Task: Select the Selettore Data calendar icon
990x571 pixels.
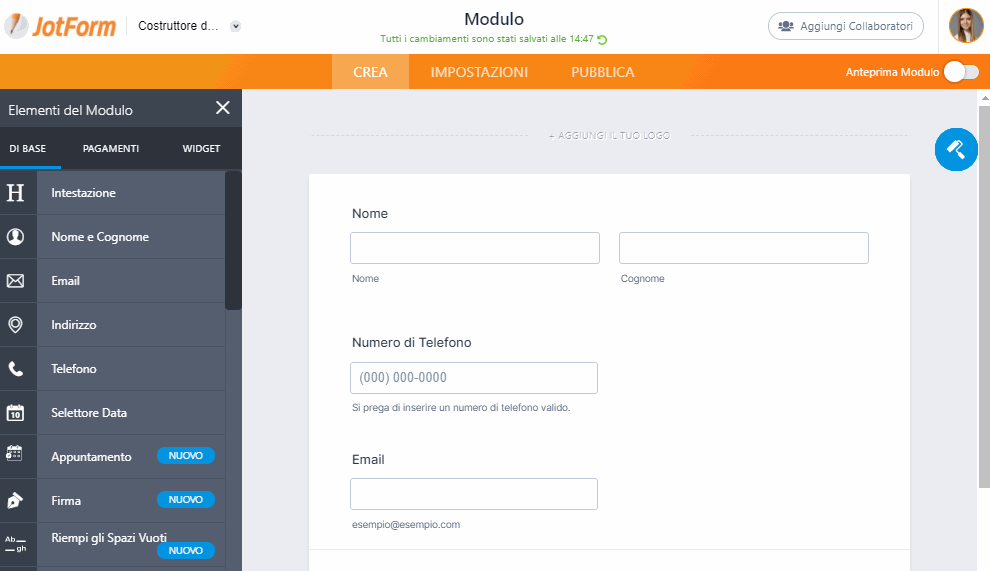Action: pos(16,413)
